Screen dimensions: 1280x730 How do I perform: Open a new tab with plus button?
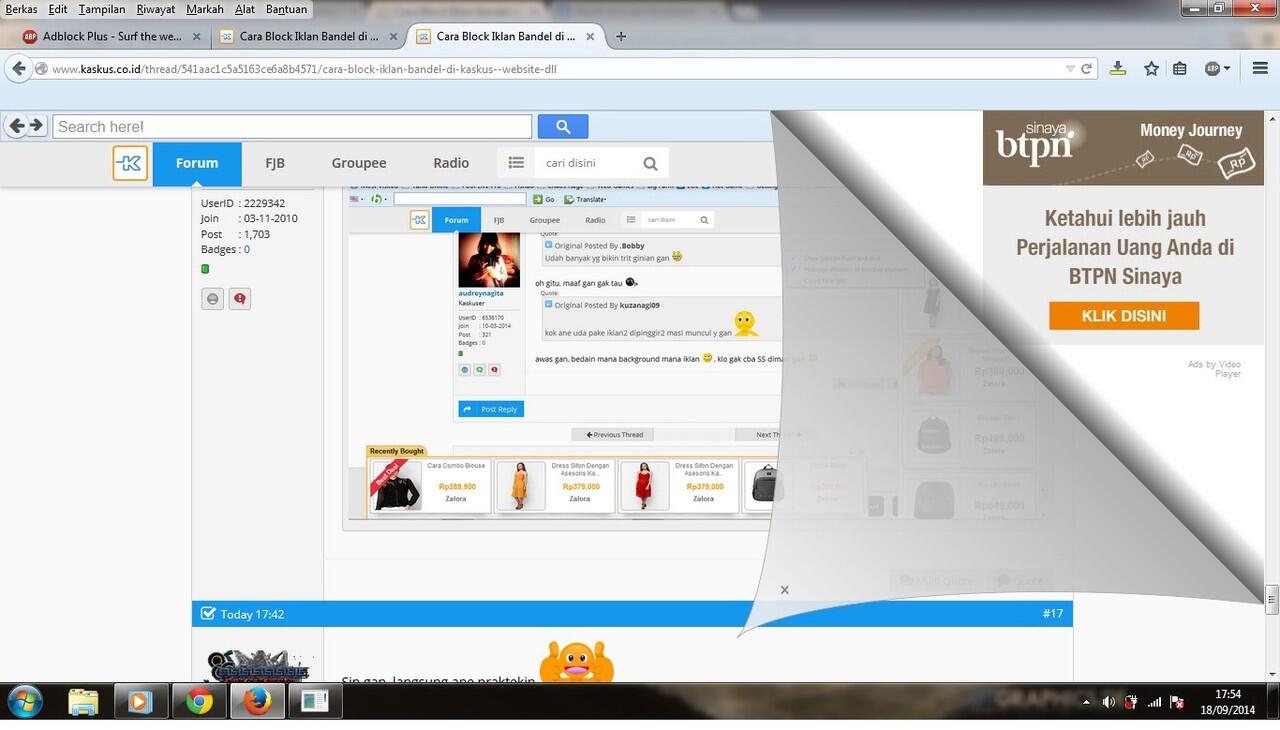tap(621, 36)
